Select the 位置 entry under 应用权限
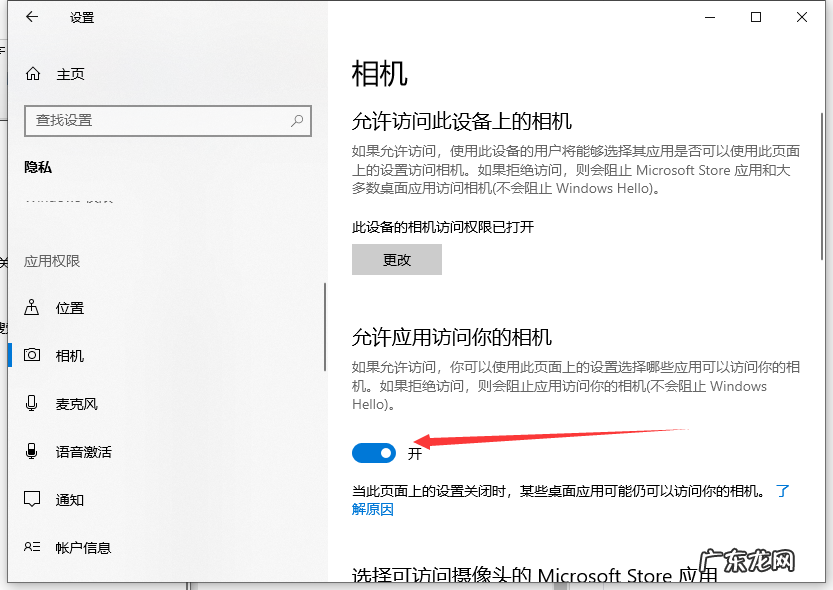 tap(68, 307)
